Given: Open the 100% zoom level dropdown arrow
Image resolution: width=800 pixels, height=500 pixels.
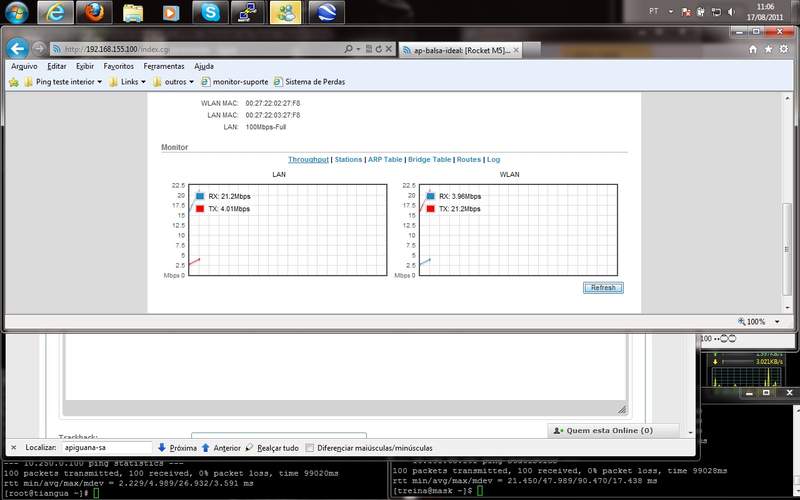Looking at the screenshot, I should click(x=777, y=322).
